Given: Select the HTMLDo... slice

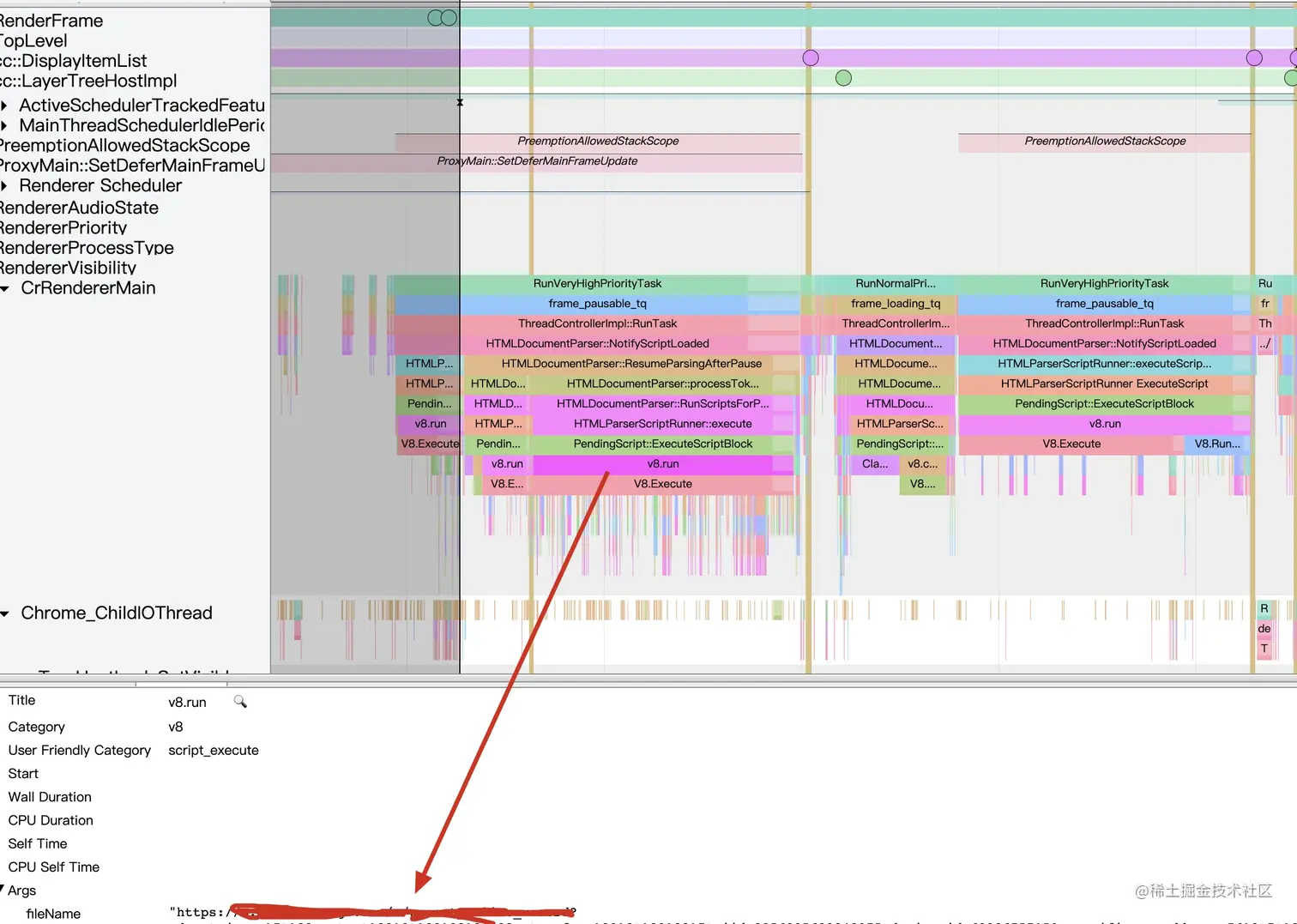Looking at the screenshot, I should (x=498, y=383).
